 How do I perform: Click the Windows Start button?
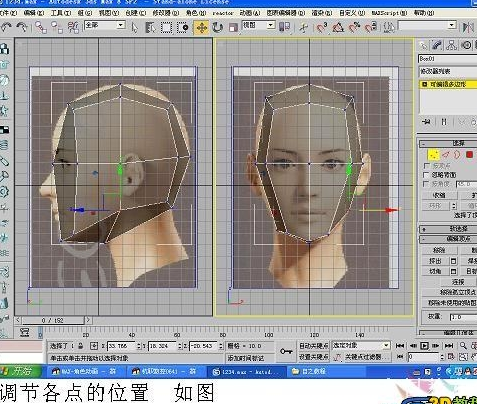coord(21,371)
